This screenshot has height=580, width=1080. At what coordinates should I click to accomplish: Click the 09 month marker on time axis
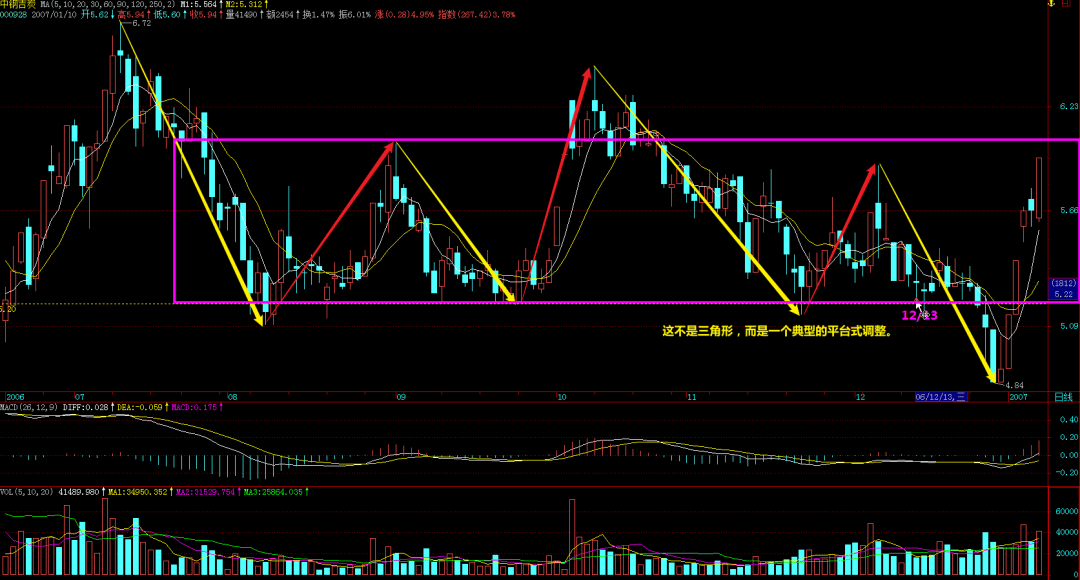coord(402,397)
